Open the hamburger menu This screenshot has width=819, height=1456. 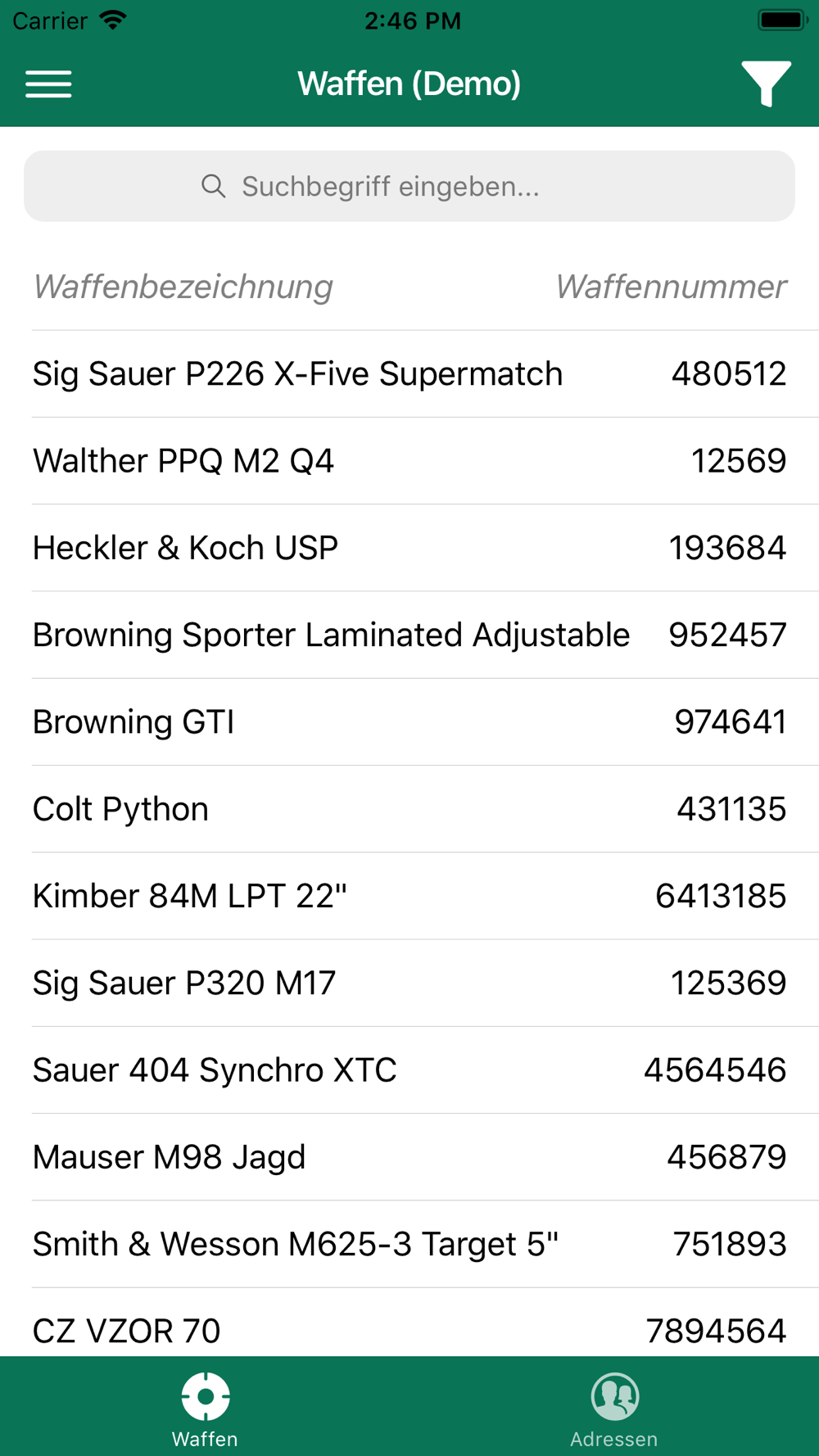pyautogui.click(x=48, y=84)
